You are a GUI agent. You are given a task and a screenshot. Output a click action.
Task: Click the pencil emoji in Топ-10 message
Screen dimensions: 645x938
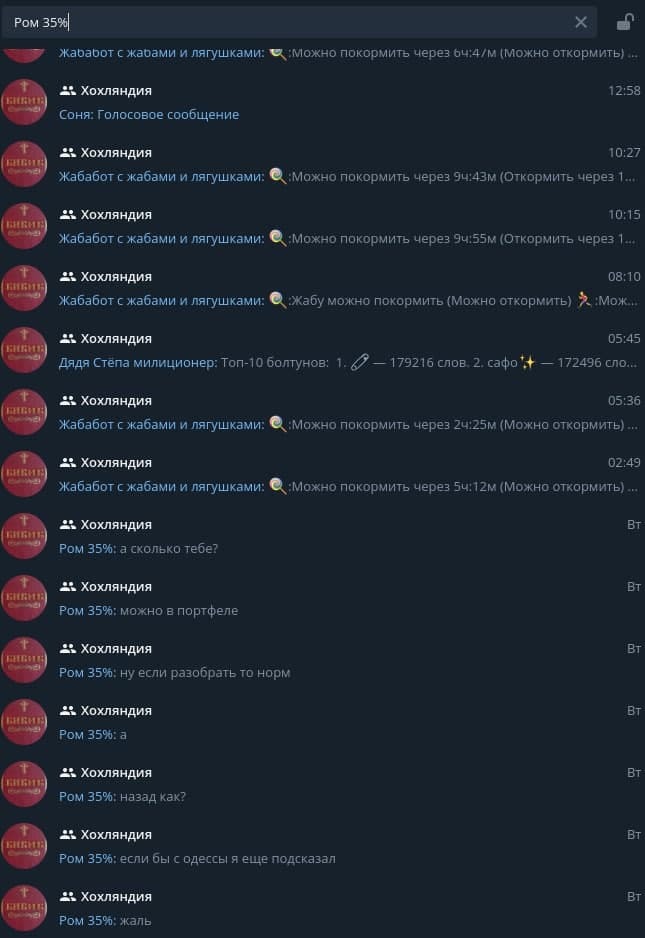click(360, 362)
